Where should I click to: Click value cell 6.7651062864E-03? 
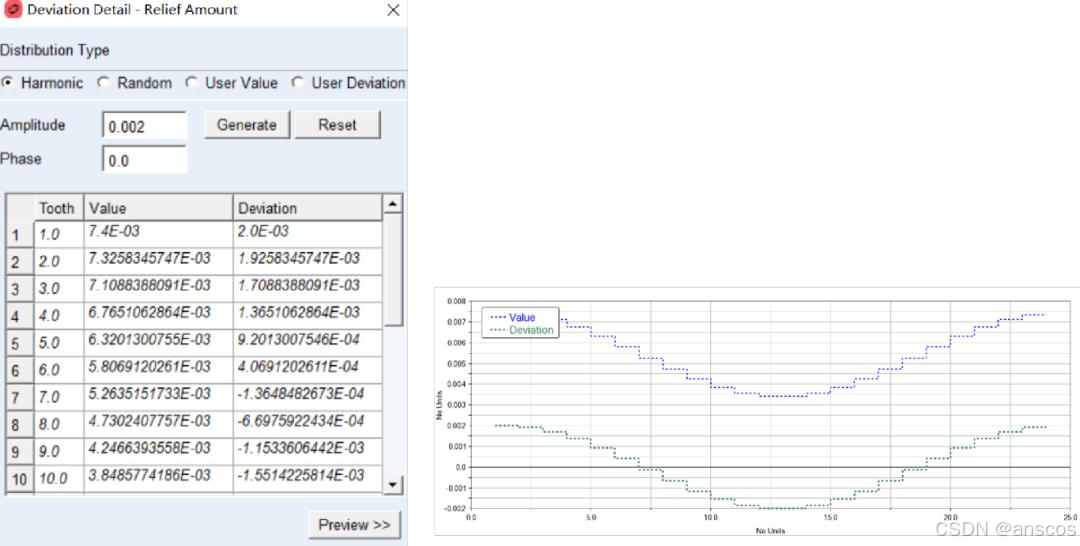coord(158,316)
